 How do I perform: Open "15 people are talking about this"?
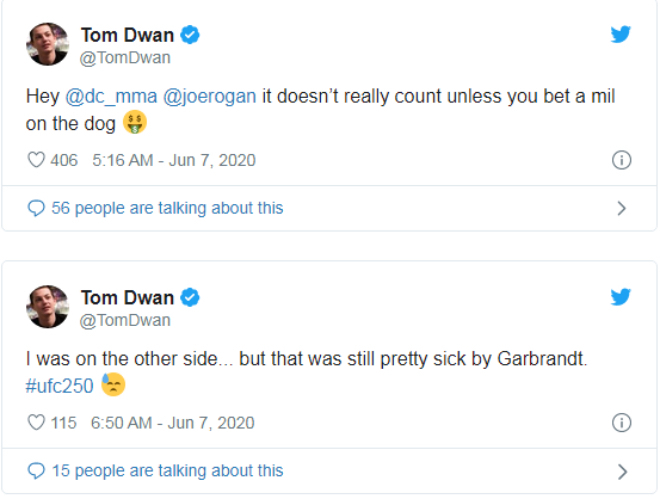click(167, 470)
